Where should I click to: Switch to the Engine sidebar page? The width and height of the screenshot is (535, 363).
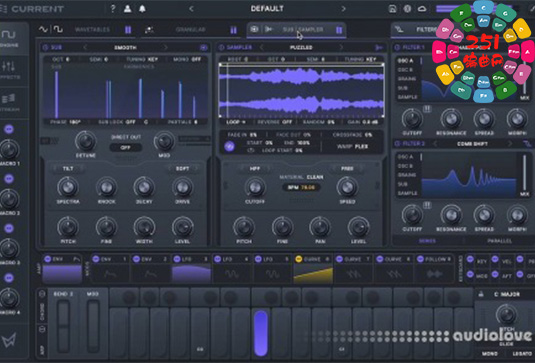9,38
